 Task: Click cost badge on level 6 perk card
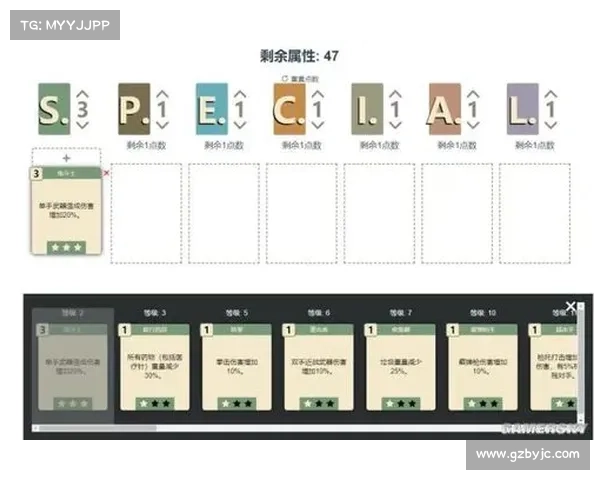point(289,330)
